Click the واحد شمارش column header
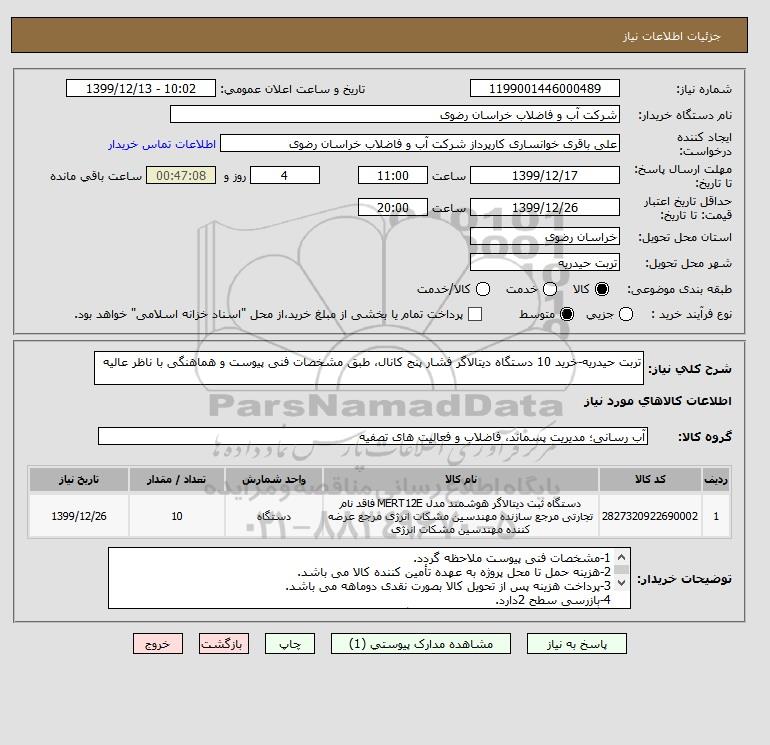This screenshot has height=745, width=770. 274,479
